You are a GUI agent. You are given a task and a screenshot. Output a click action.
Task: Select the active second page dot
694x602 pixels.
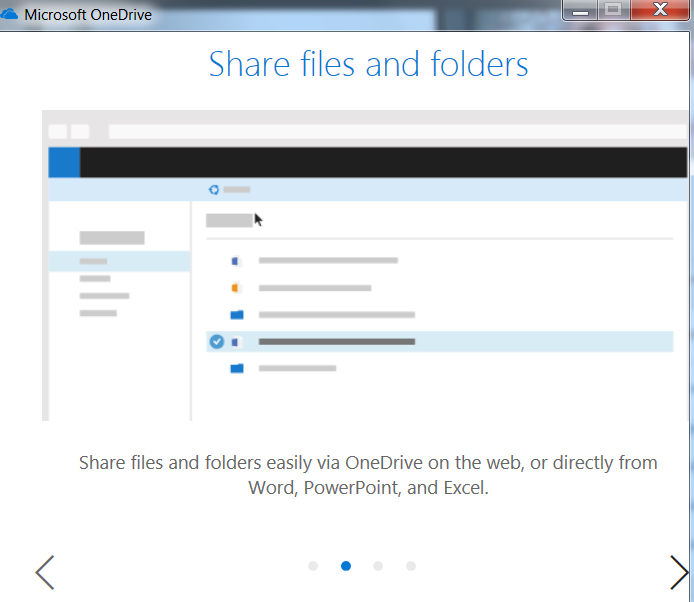coord(346,566)
